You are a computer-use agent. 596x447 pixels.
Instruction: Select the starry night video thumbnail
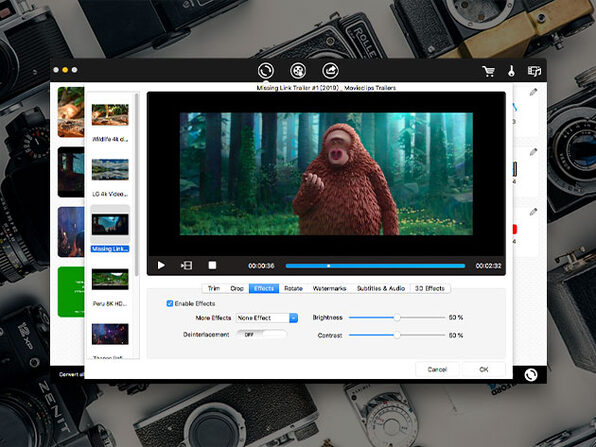point(110,334)
